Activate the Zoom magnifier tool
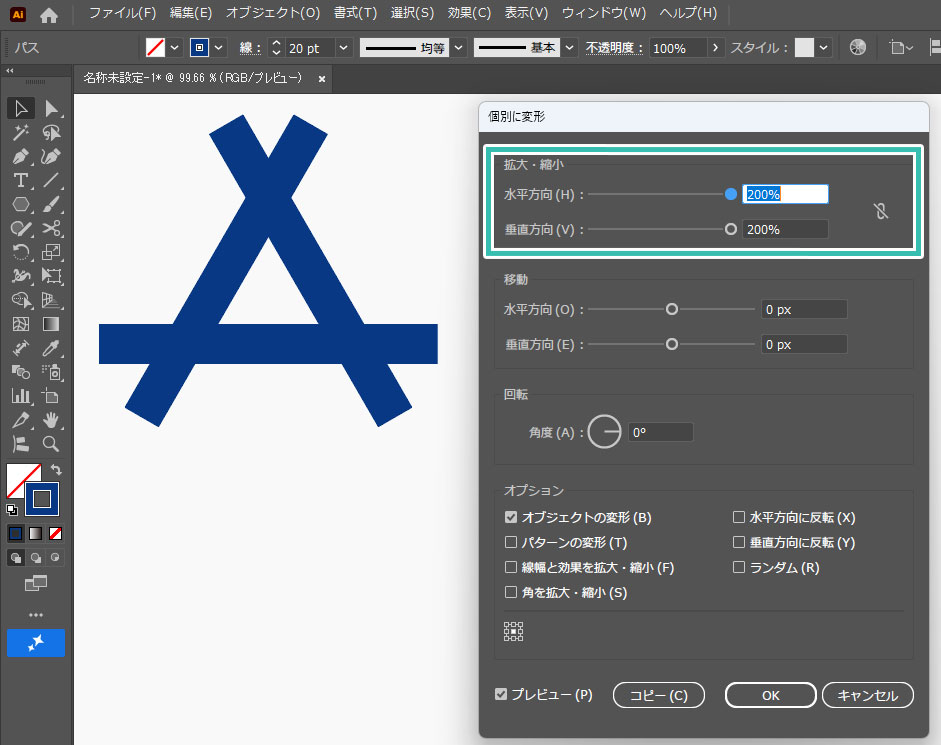Viewport: 941px width, 745px height. pyautogui.click(x=52, y=444)
